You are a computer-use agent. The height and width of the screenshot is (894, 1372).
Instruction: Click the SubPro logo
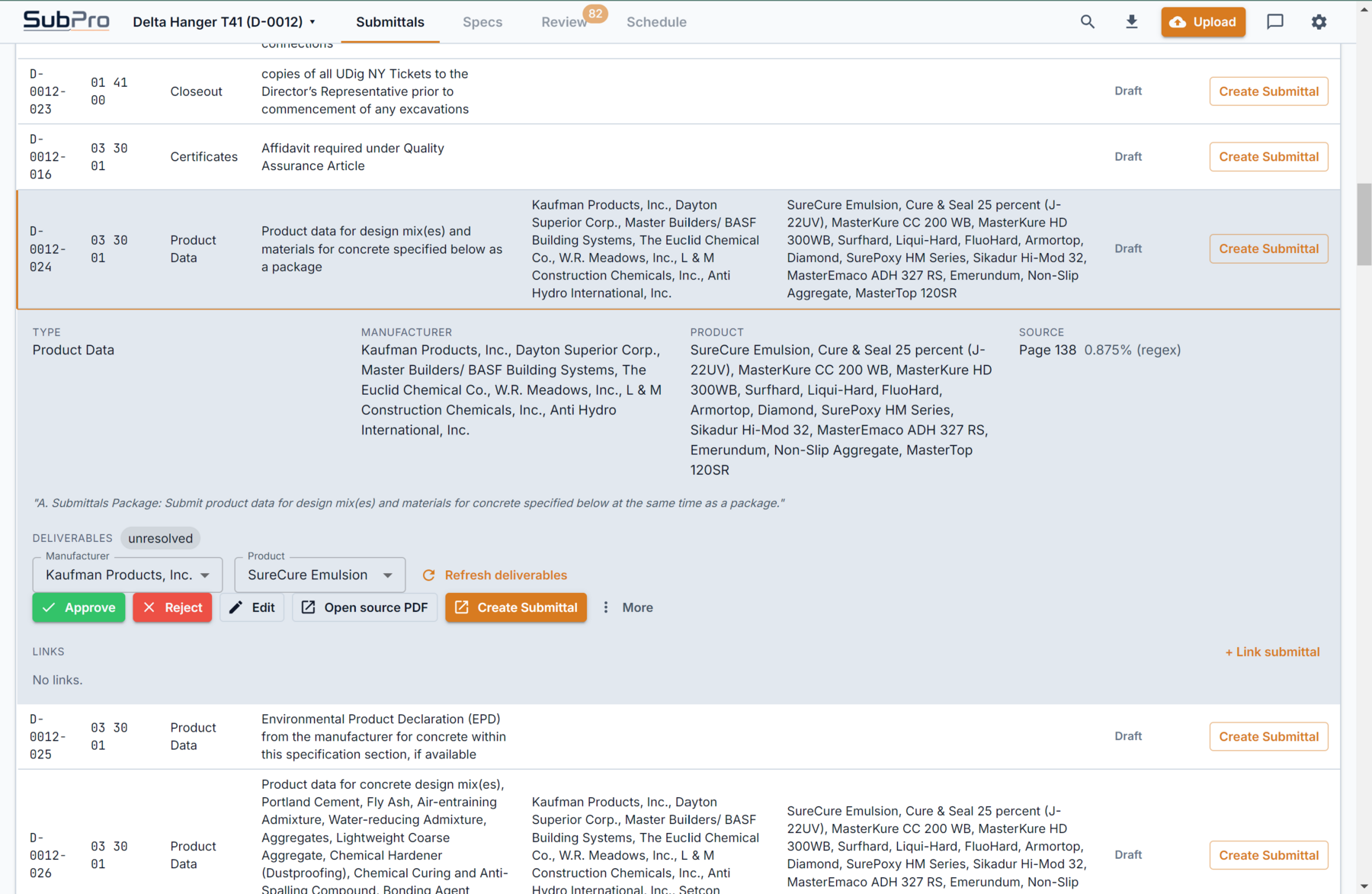(66, 21)
